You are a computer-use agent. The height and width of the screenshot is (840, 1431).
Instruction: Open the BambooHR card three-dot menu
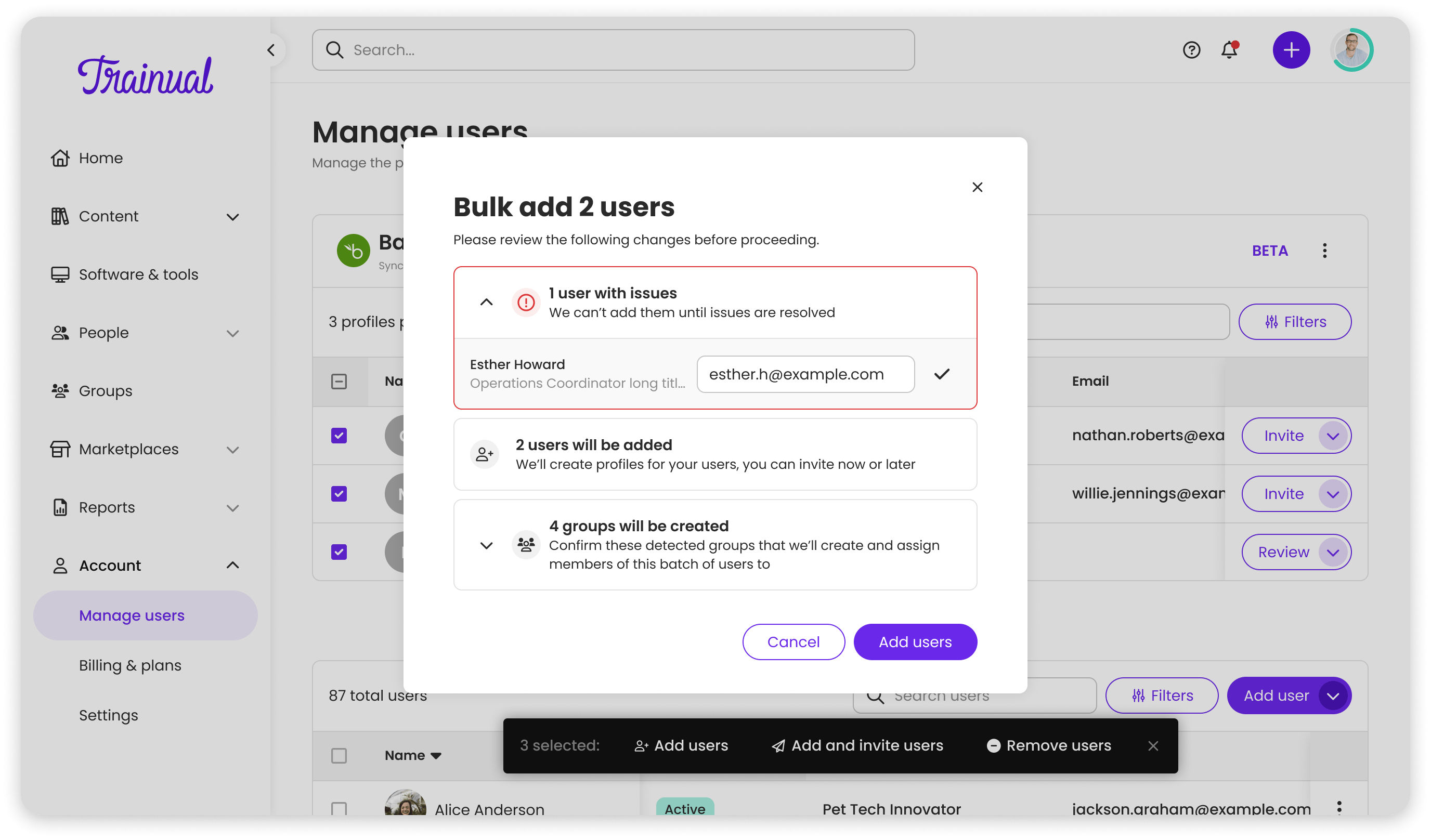[x=1325, y=251]
